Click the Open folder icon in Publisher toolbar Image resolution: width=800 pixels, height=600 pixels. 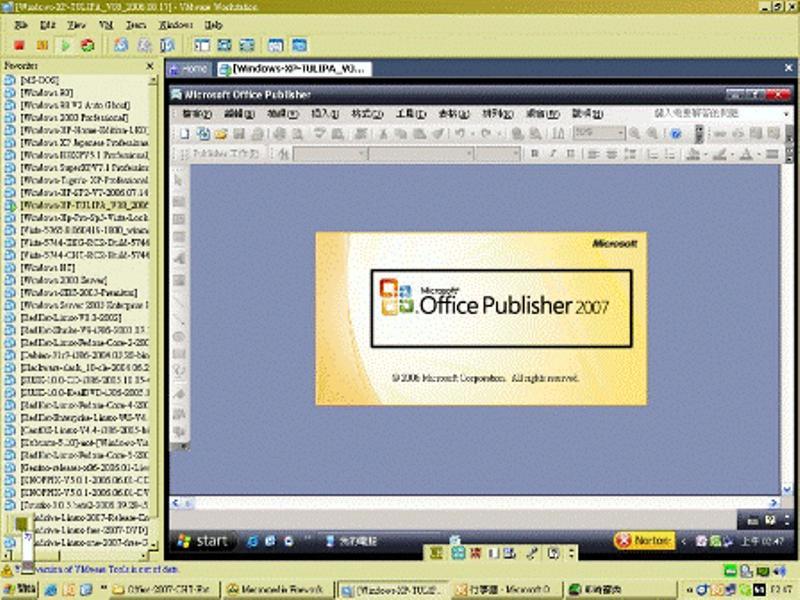tap(220, 134)
